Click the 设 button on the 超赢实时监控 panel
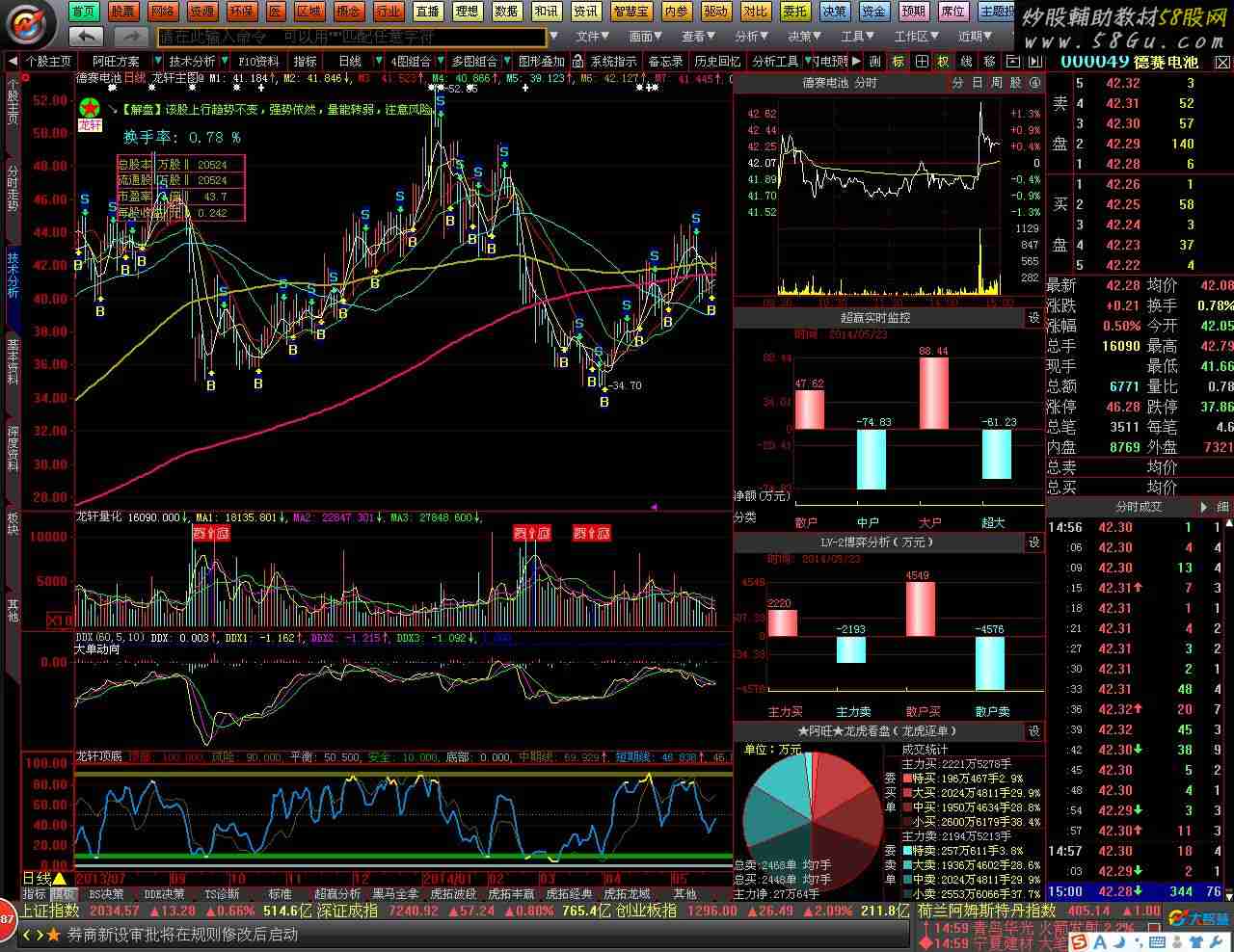Viewport: 1234px width, 952px height. (1033, 318)
